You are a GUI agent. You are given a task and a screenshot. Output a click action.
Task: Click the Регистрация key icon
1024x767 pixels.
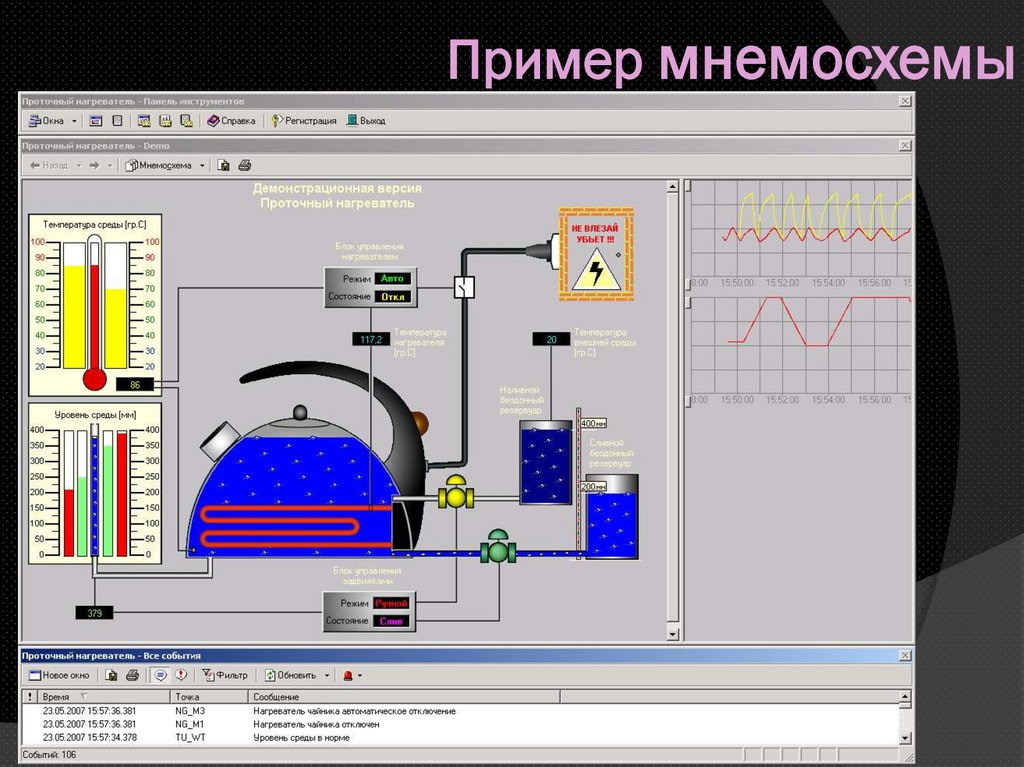tap(276, 120)
